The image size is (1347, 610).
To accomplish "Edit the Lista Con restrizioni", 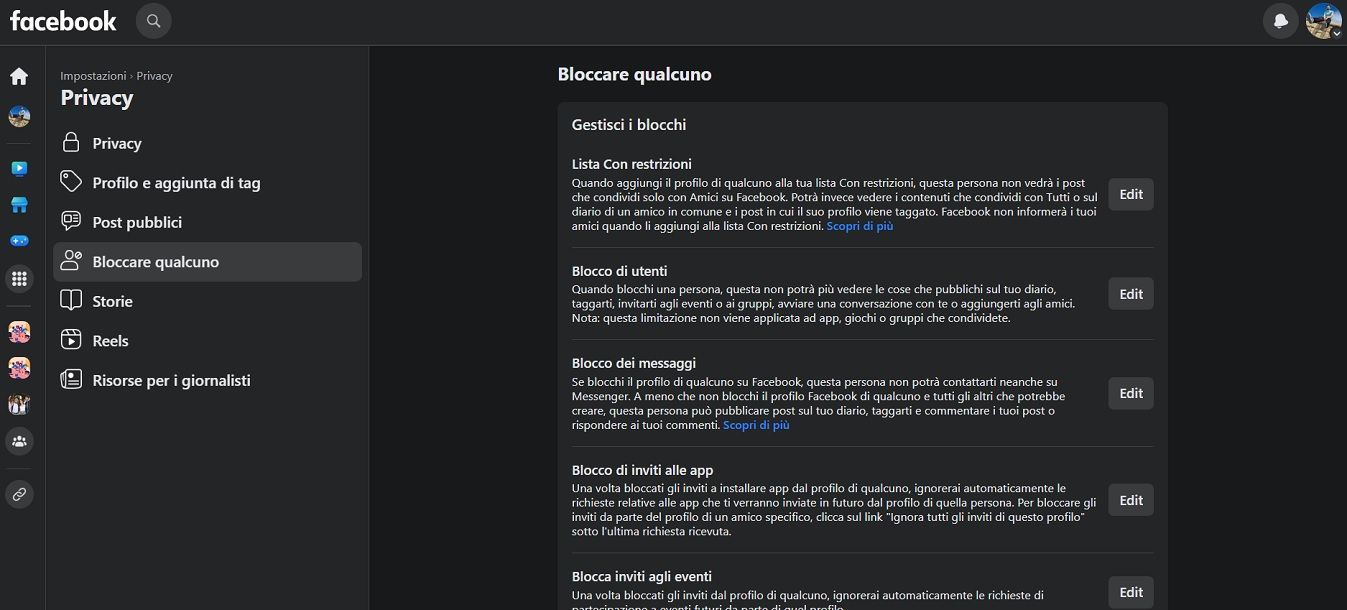I will click(1131, 194).
